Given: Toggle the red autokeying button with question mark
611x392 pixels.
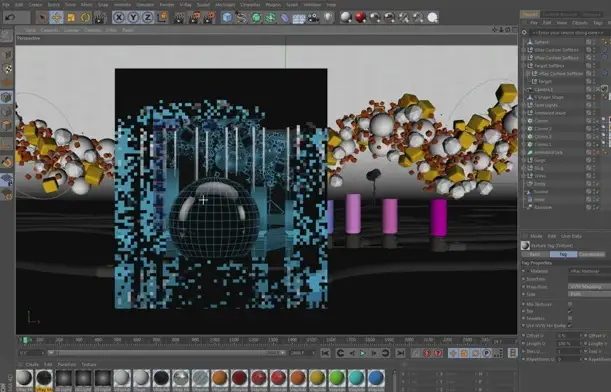Looking at the screenshot, I should pos(438,353).
